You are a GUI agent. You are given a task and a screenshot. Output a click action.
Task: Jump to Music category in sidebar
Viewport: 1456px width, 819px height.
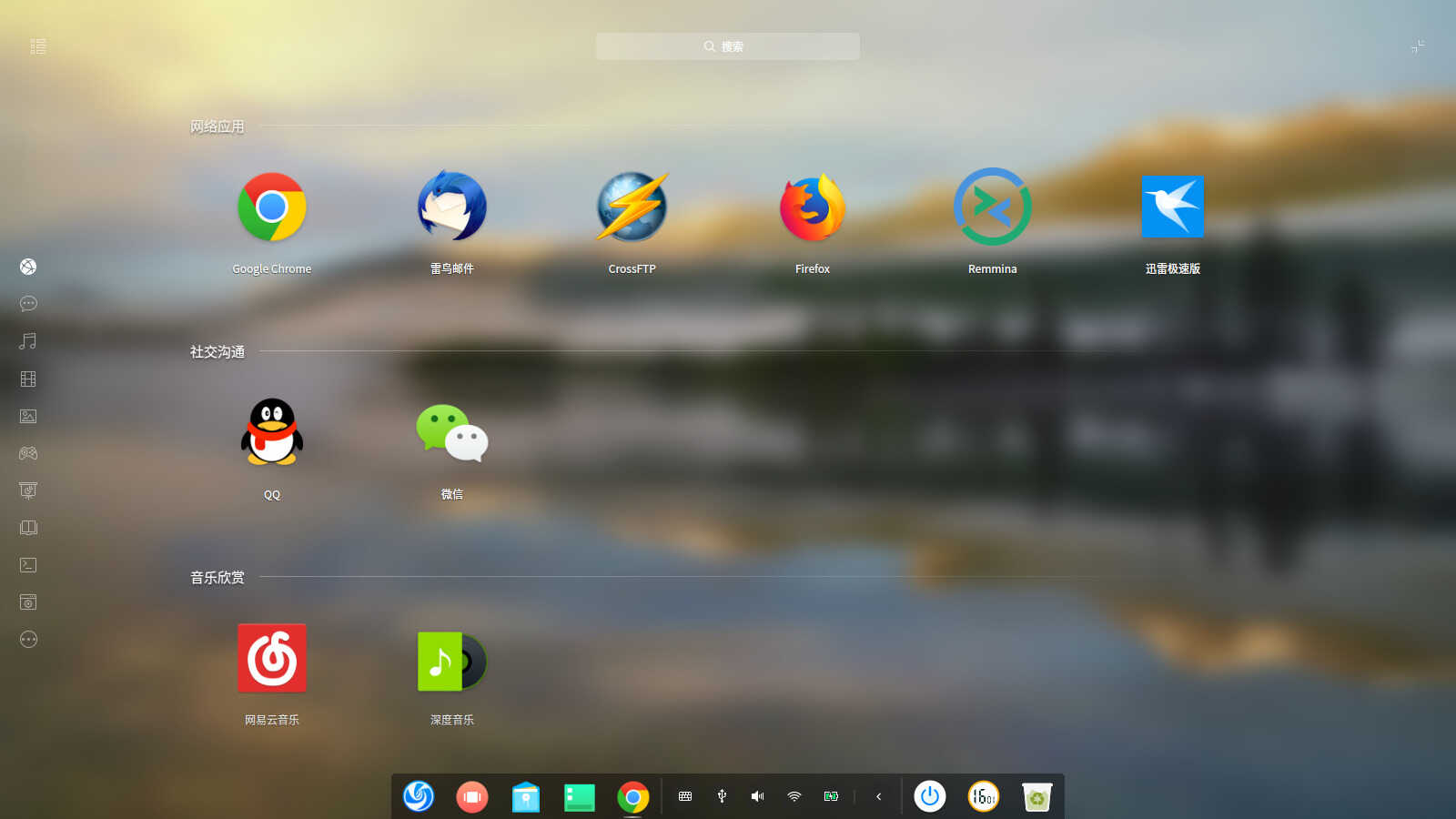point(28,341)
